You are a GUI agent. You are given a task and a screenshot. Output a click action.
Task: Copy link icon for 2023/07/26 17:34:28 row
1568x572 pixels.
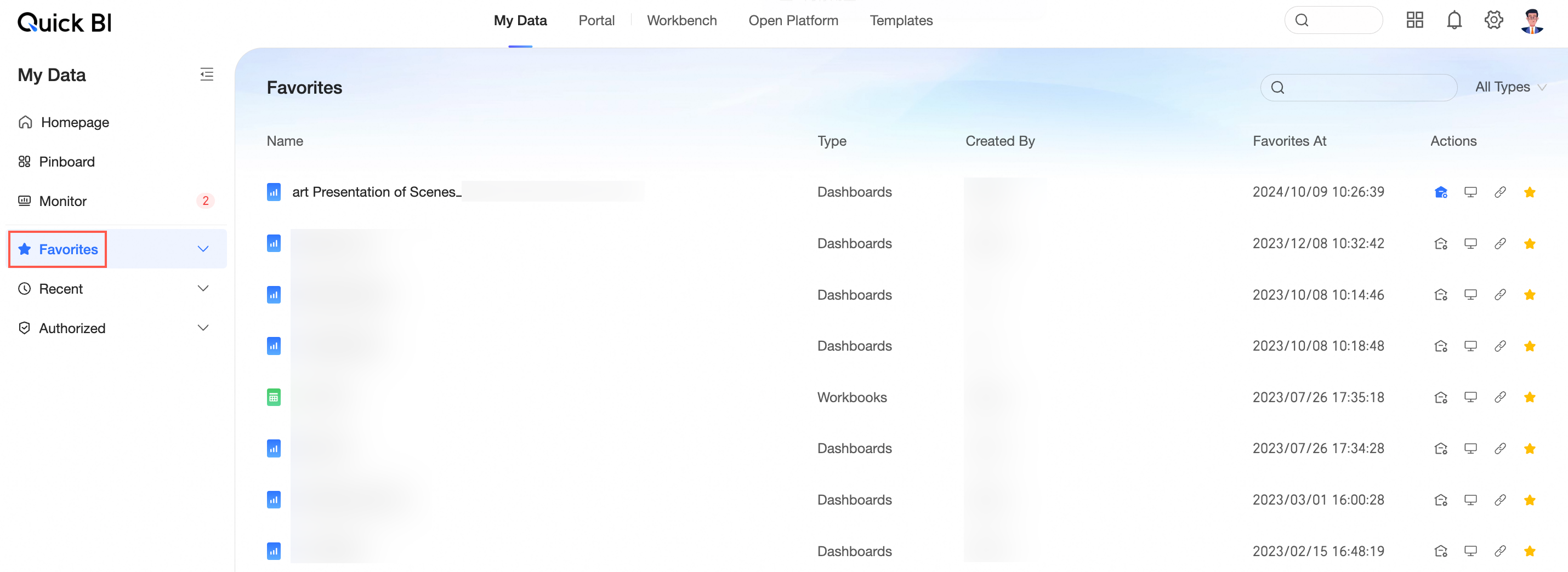[1500, 449]
